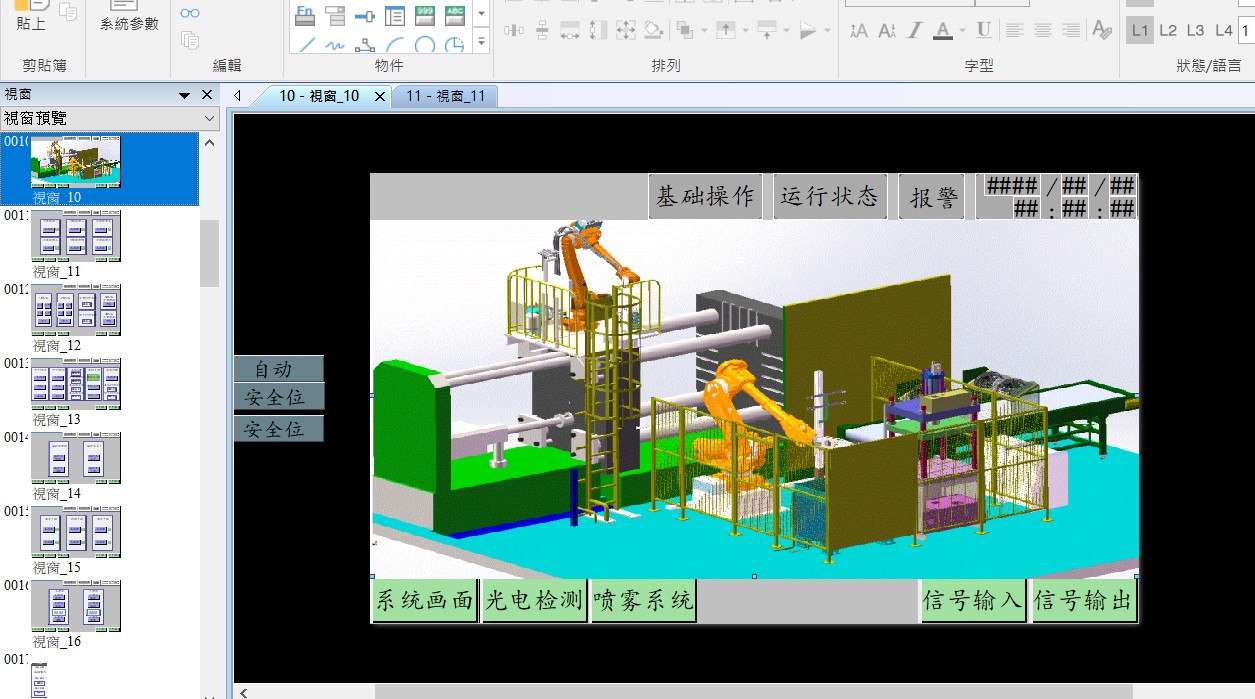The width and height of the screenshot is (1255, 699).
Task: Toggle underline font style
Action: [983, 31]
